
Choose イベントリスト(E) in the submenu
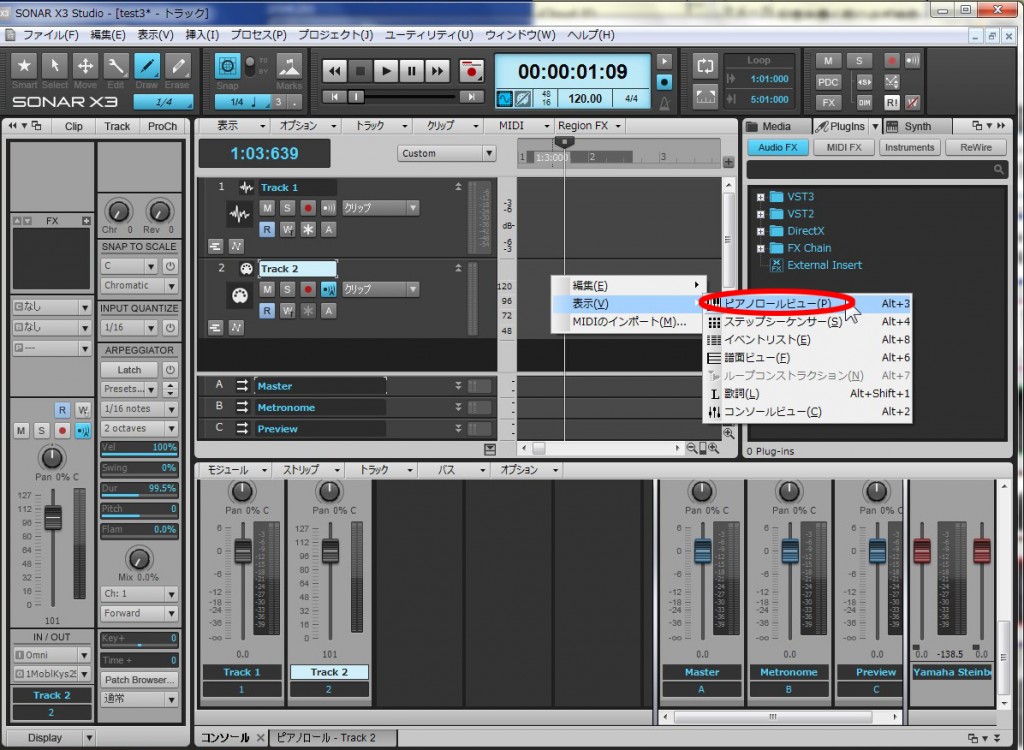click(x=807, y=340)
